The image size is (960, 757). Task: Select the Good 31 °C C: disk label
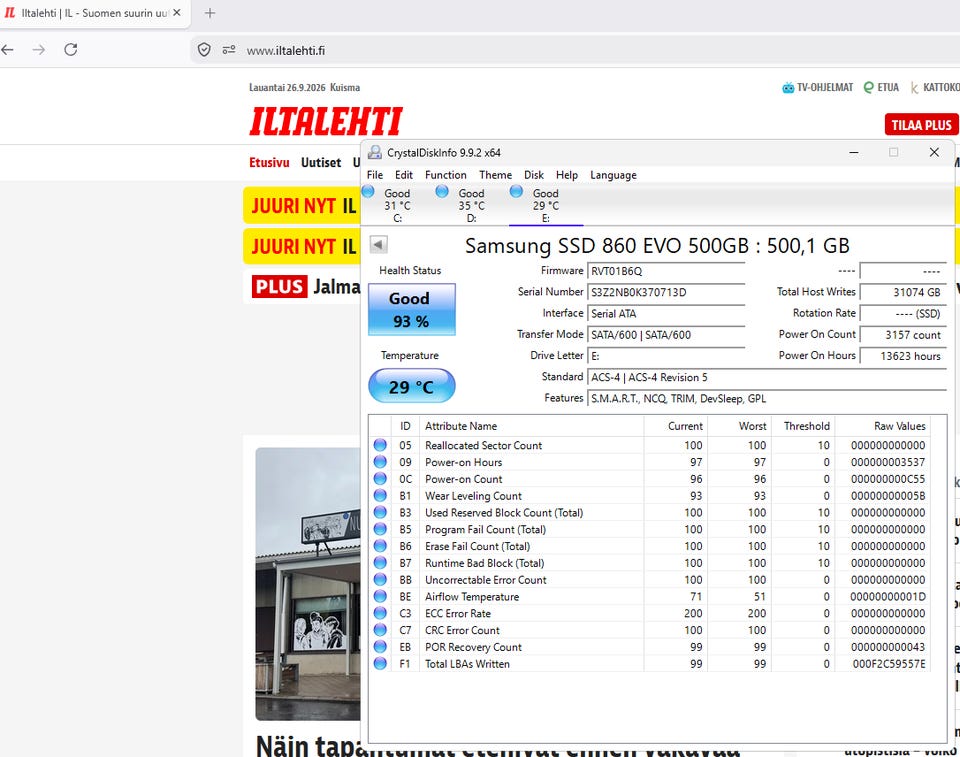pos(397,205)
